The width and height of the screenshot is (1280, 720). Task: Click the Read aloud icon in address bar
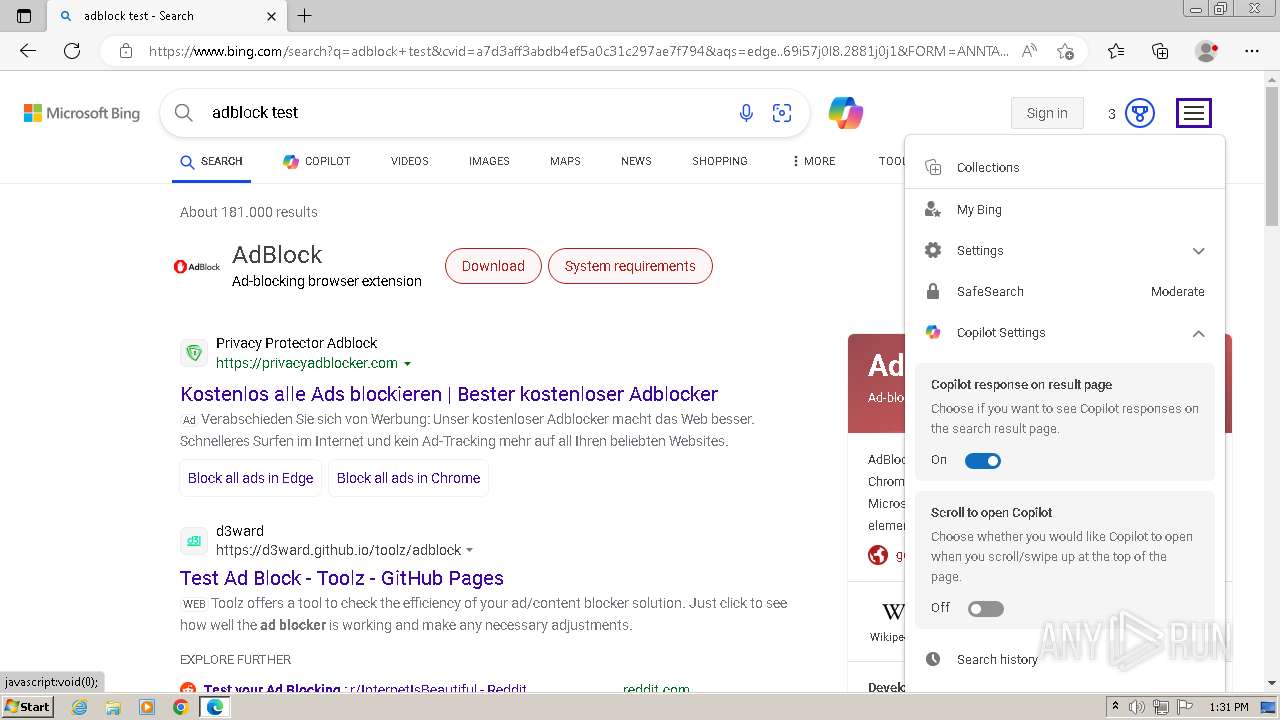point(1029,51)
